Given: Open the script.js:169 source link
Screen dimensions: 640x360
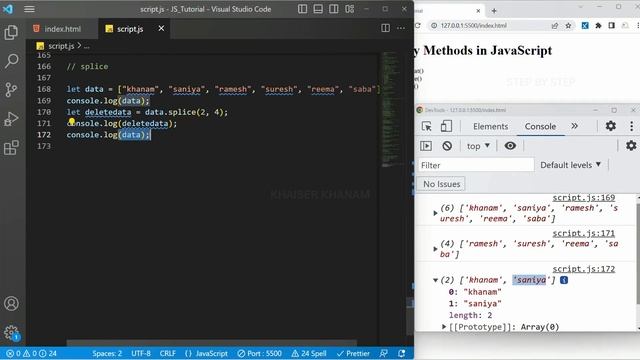Looking at the screenshot, I should click(x=584, y=198).
